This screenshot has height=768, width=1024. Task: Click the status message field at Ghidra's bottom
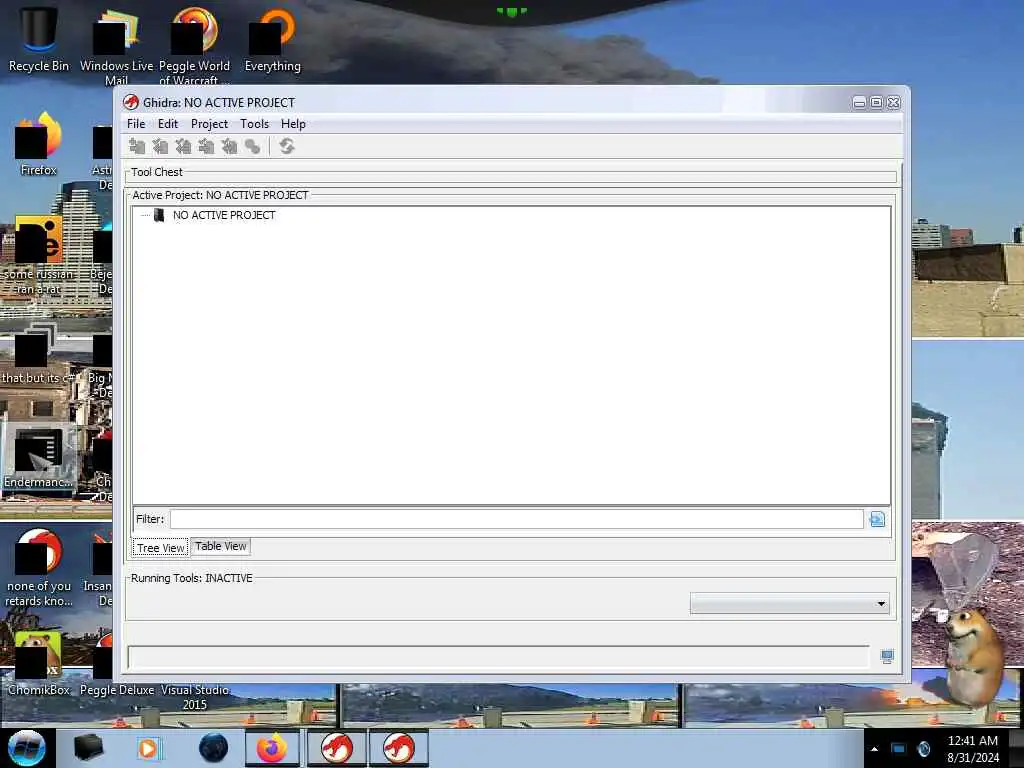(498, 657)
